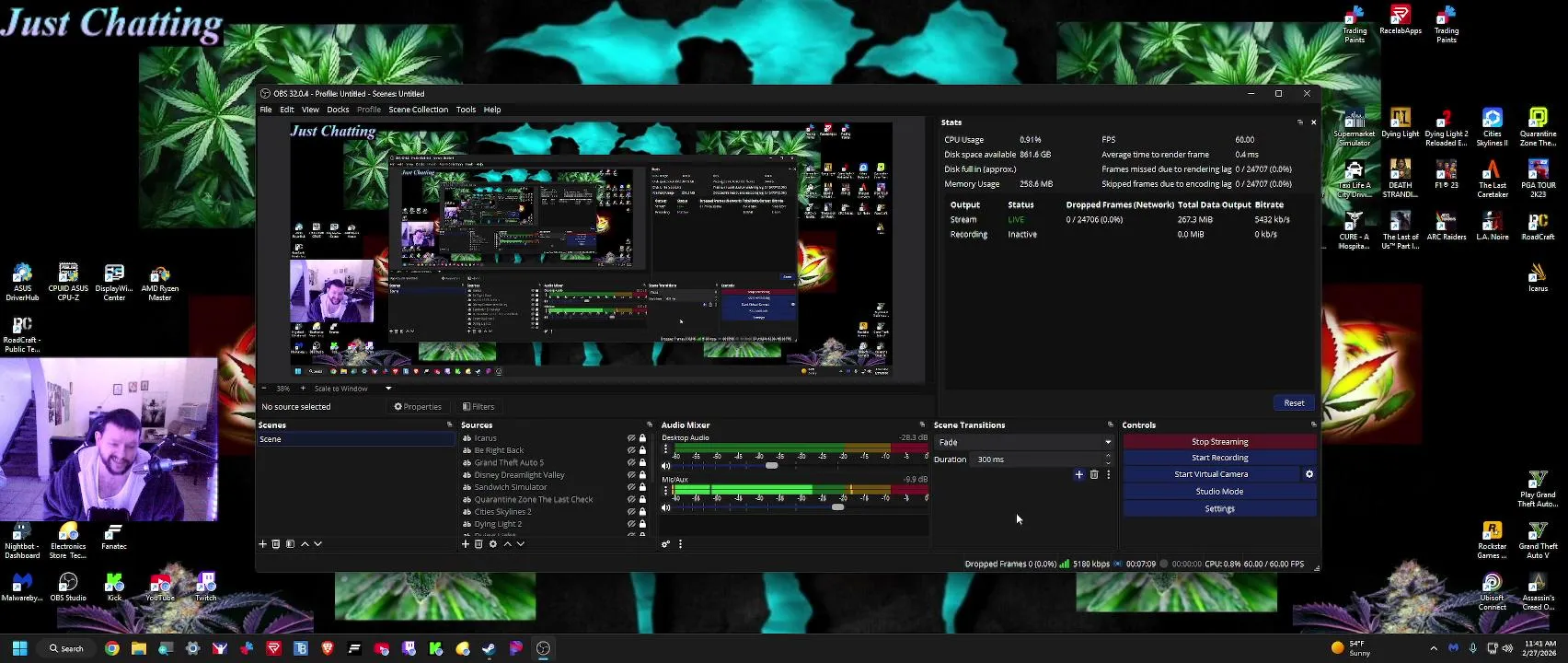Add a new source with the Sources plus icon

[466, 544]
